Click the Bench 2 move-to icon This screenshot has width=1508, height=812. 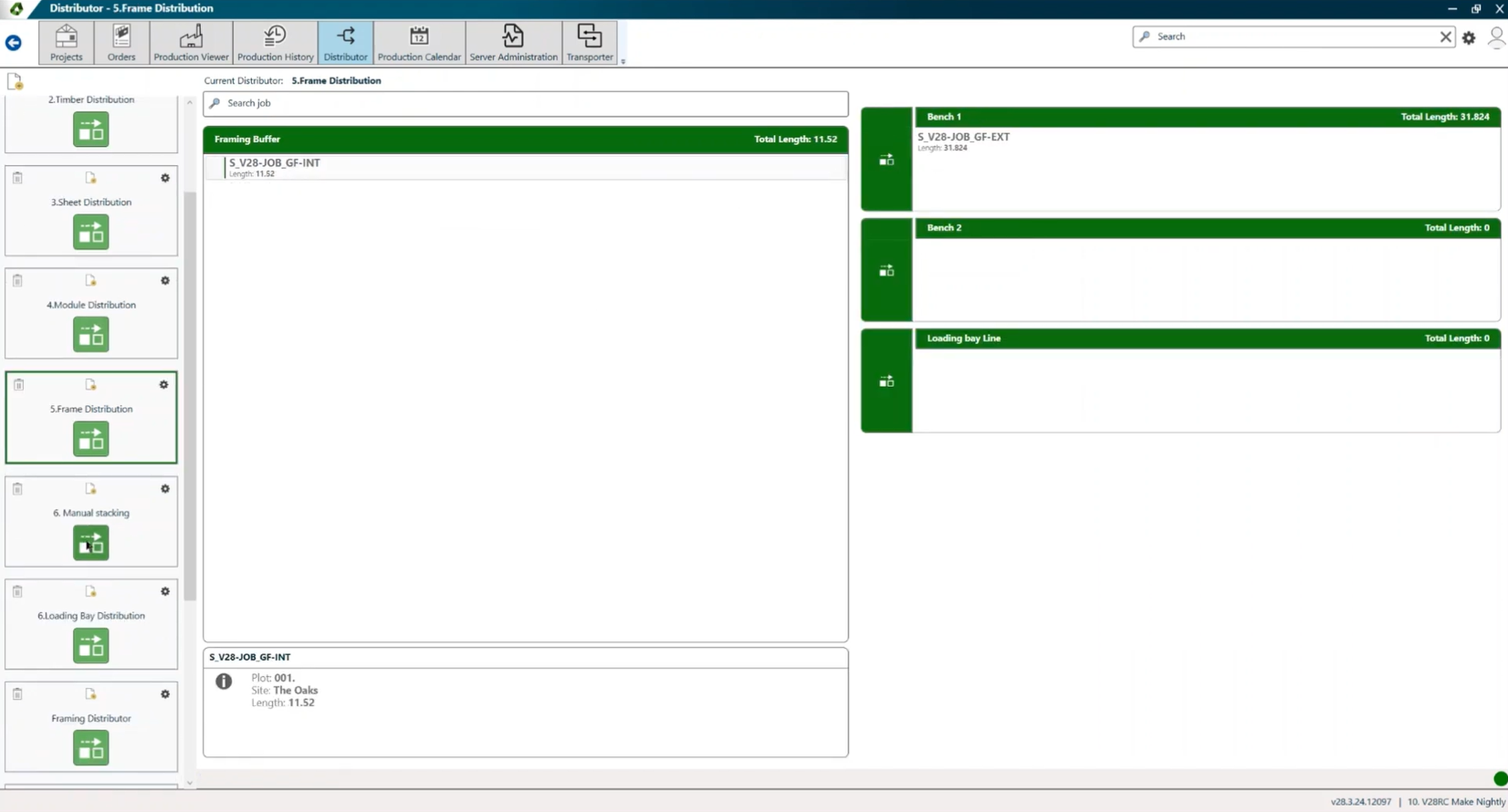tap(886, 271)
